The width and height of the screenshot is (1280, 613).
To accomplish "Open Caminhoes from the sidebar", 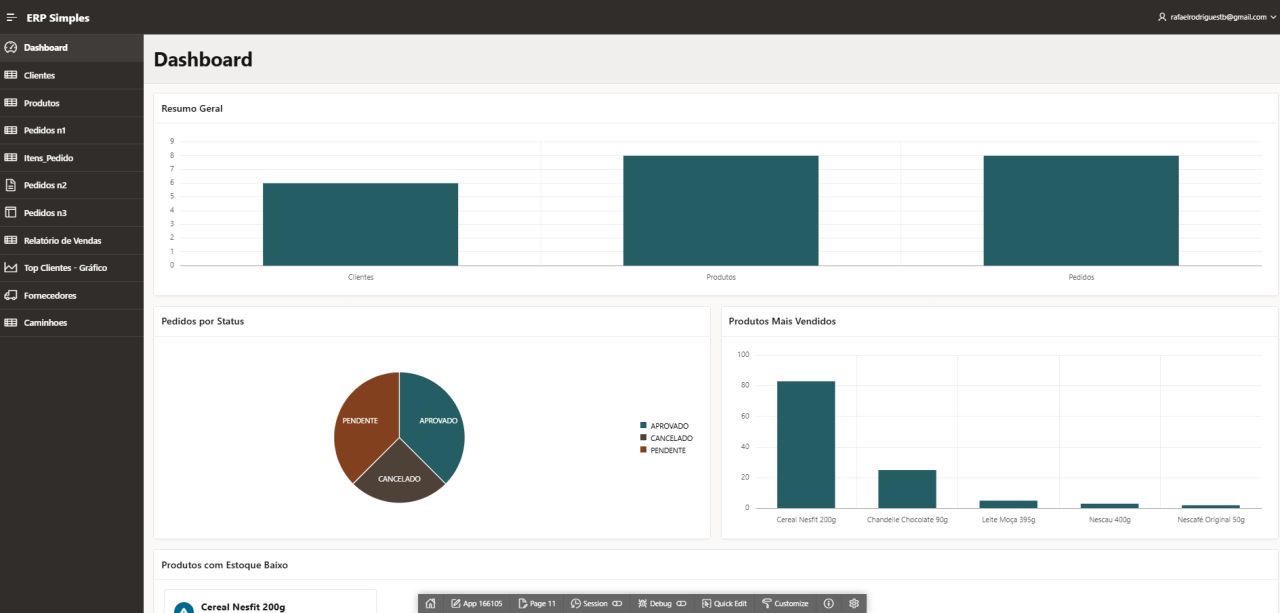I will [x=72, y=323].
